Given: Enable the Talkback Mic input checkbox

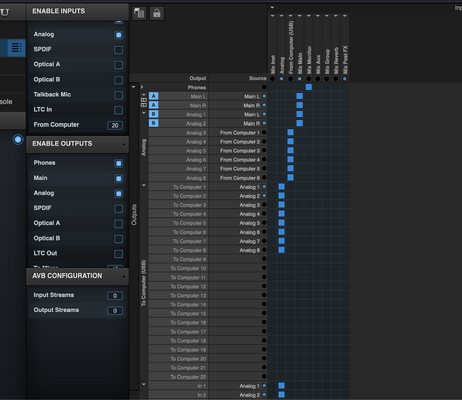Looking at the screenshot, I should (x=118, y=95).
